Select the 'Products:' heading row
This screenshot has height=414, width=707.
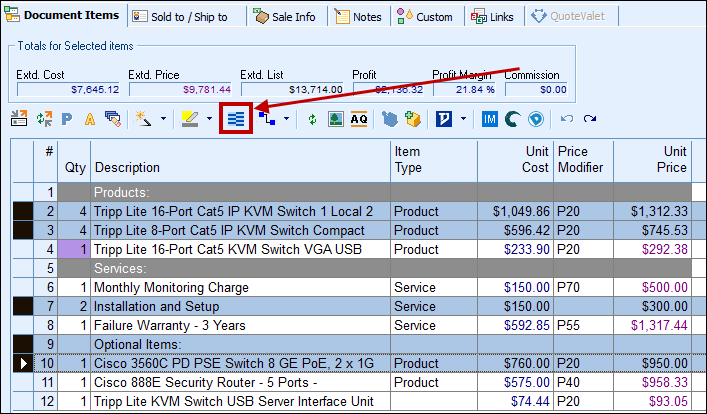click(x=352, y=192)
